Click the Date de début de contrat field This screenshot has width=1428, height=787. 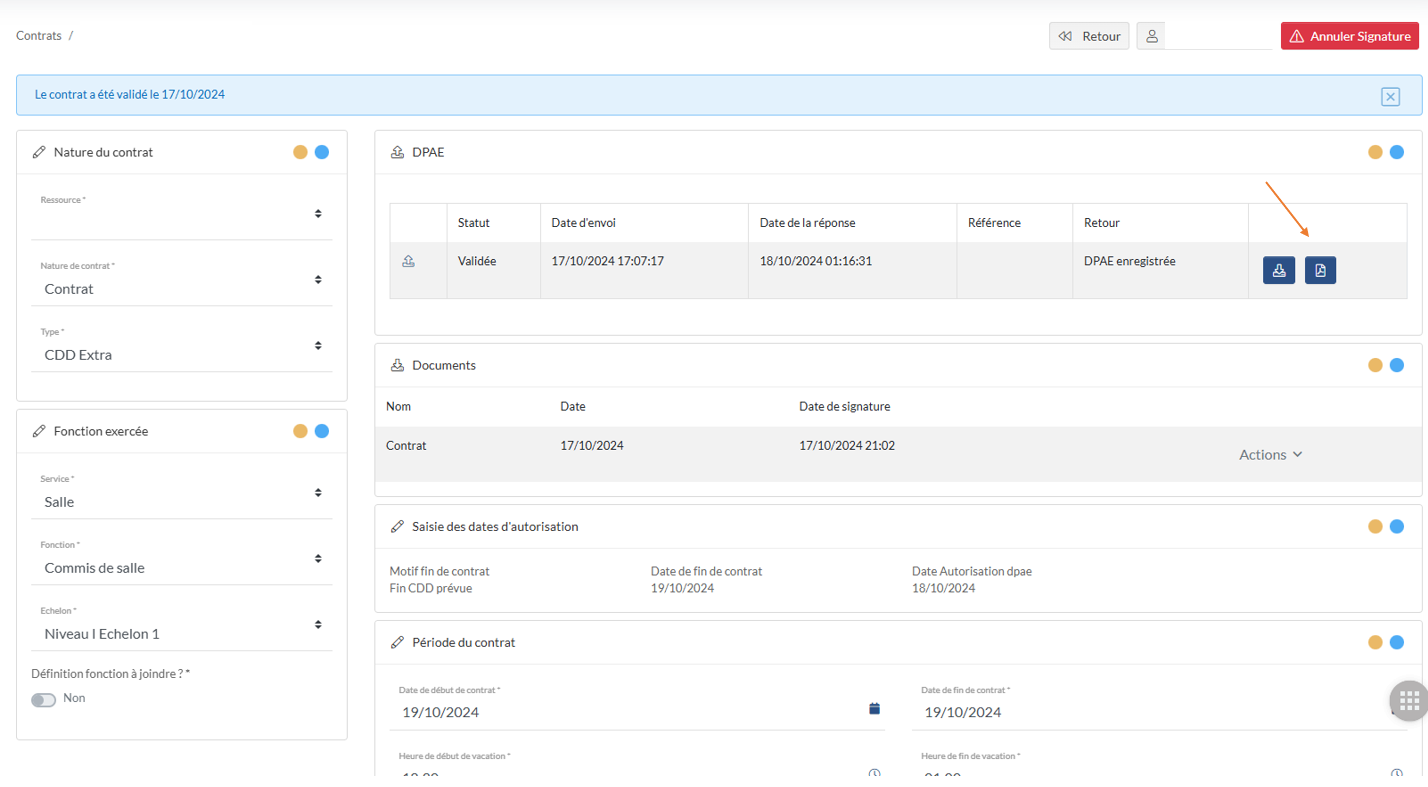637,707
